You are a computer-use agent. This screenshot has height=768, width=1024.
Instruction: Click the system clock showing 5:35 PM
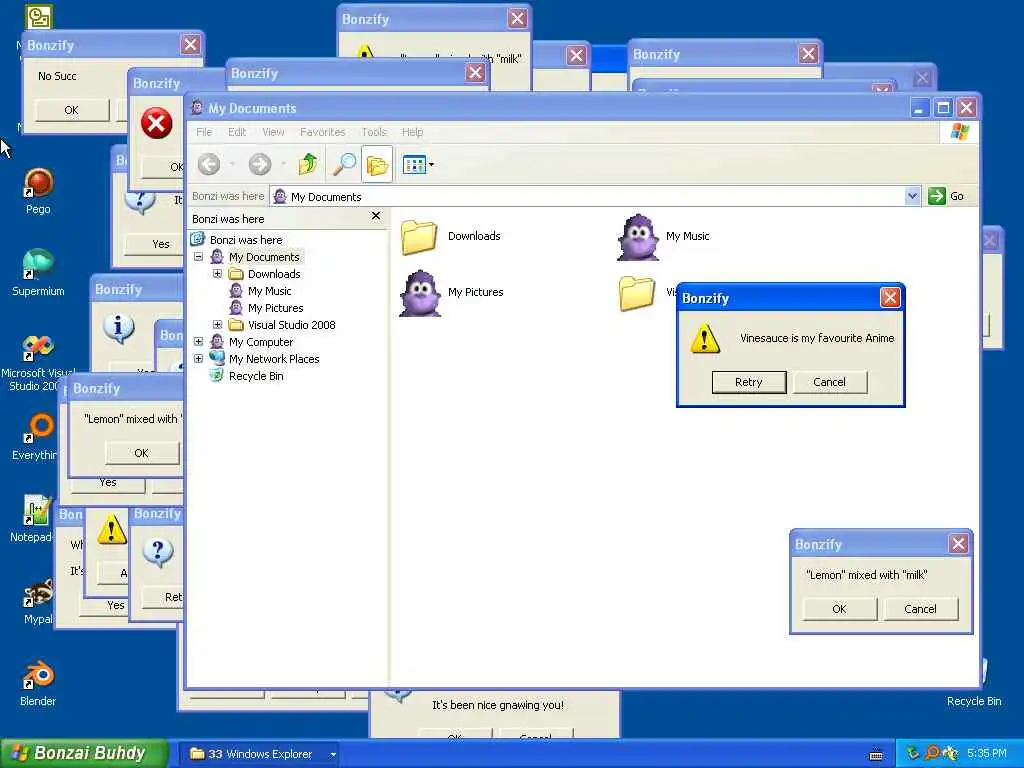(x=987, y=753)
